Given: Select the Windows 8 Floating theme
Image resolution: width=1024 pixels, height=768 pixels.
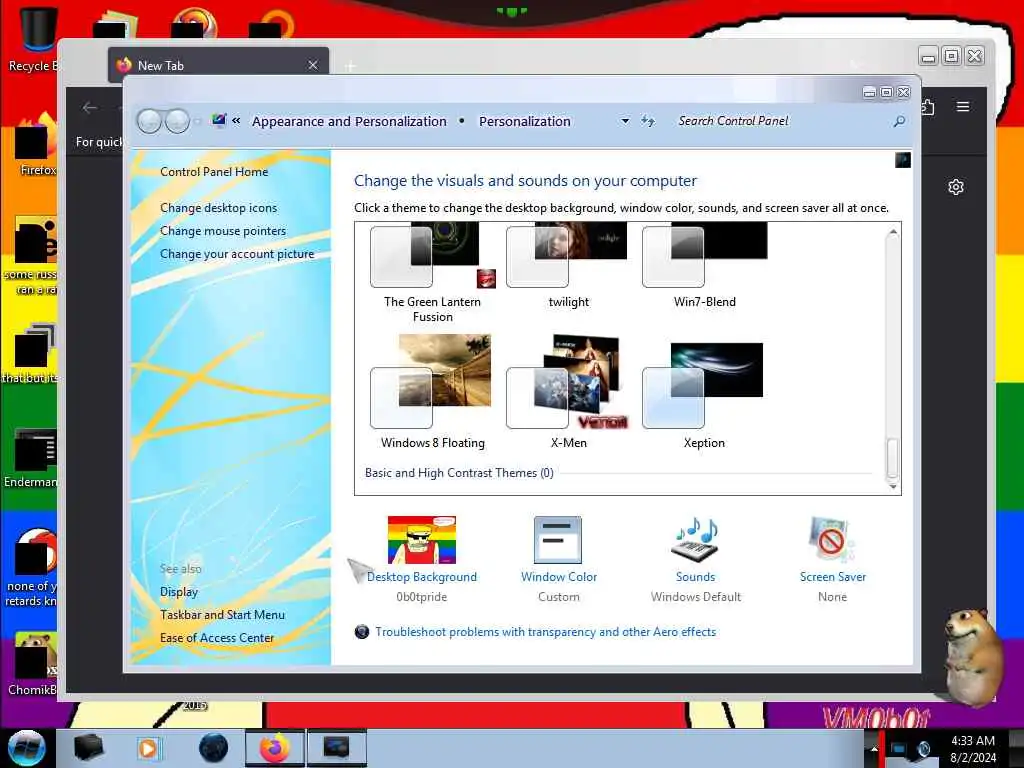Looking at the screenshot, I should point(432,392).
